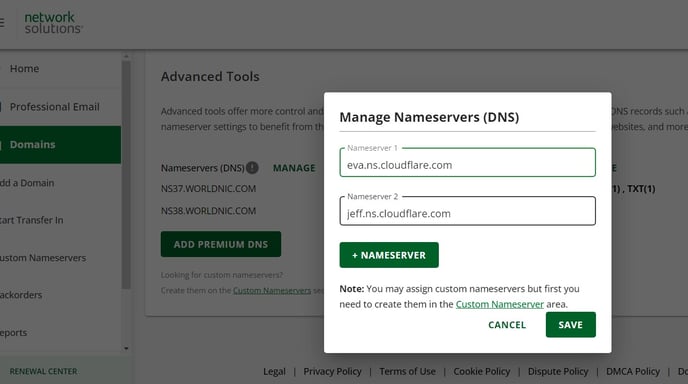Viewport: 688px width, 384px height.
Task: Click the Nameservers (DNS) info icon
Action: coord(252,168)
